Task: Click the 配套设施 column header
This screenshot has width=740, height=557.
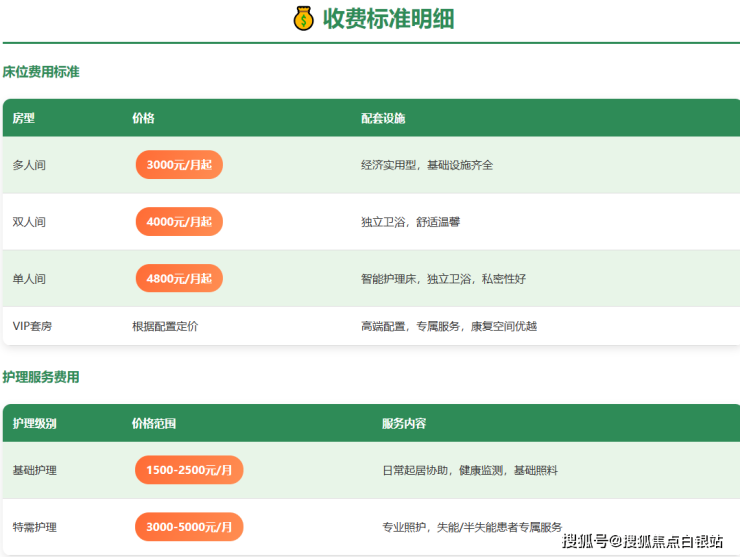Action: click(383, 118)
